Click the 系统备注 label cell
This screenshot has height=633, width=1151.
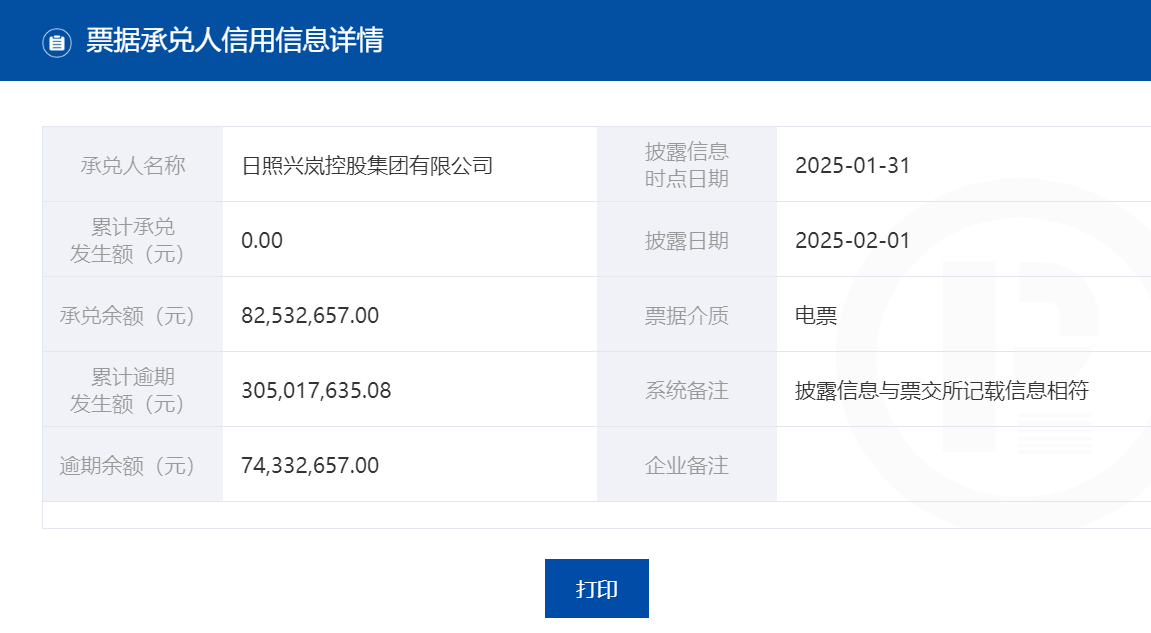[x=686, y=390]
